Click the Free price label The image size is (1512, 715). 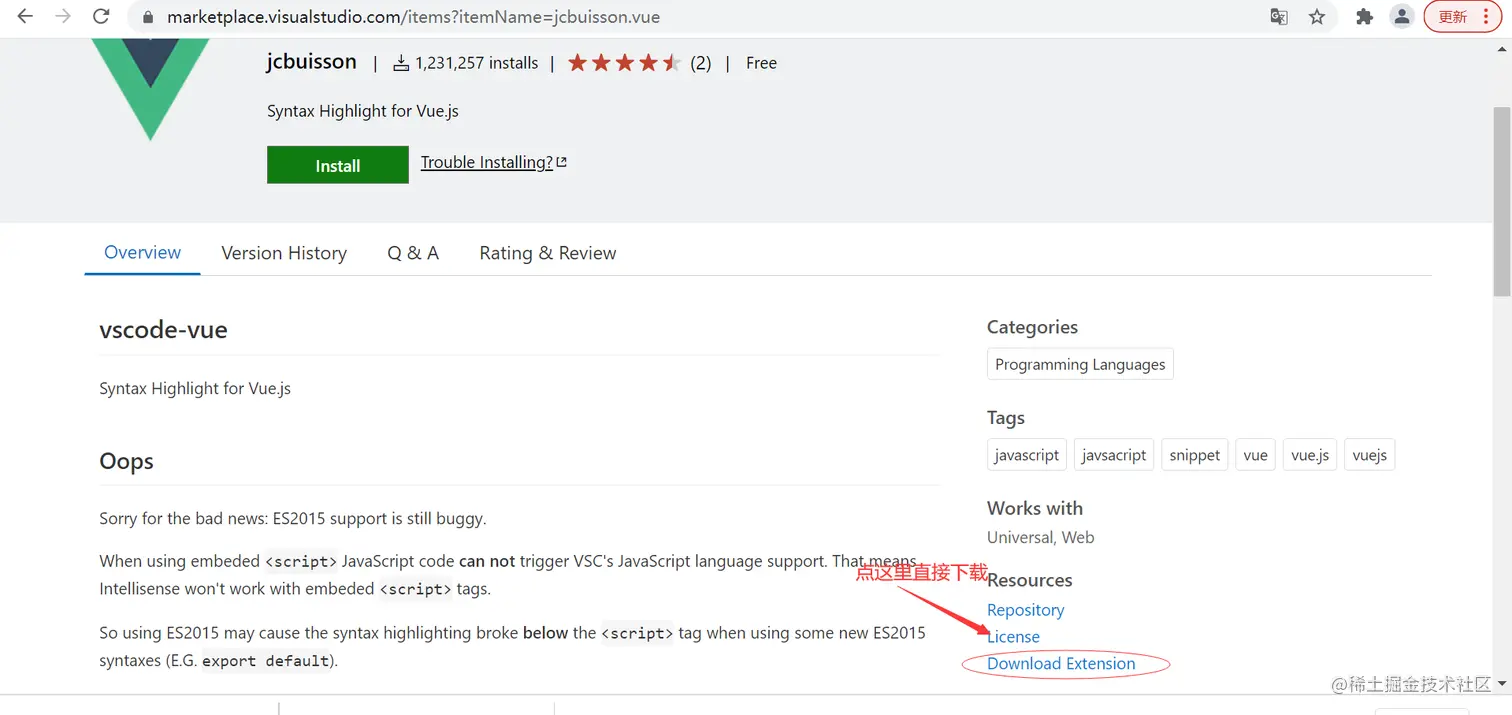[x=761, y=63]
